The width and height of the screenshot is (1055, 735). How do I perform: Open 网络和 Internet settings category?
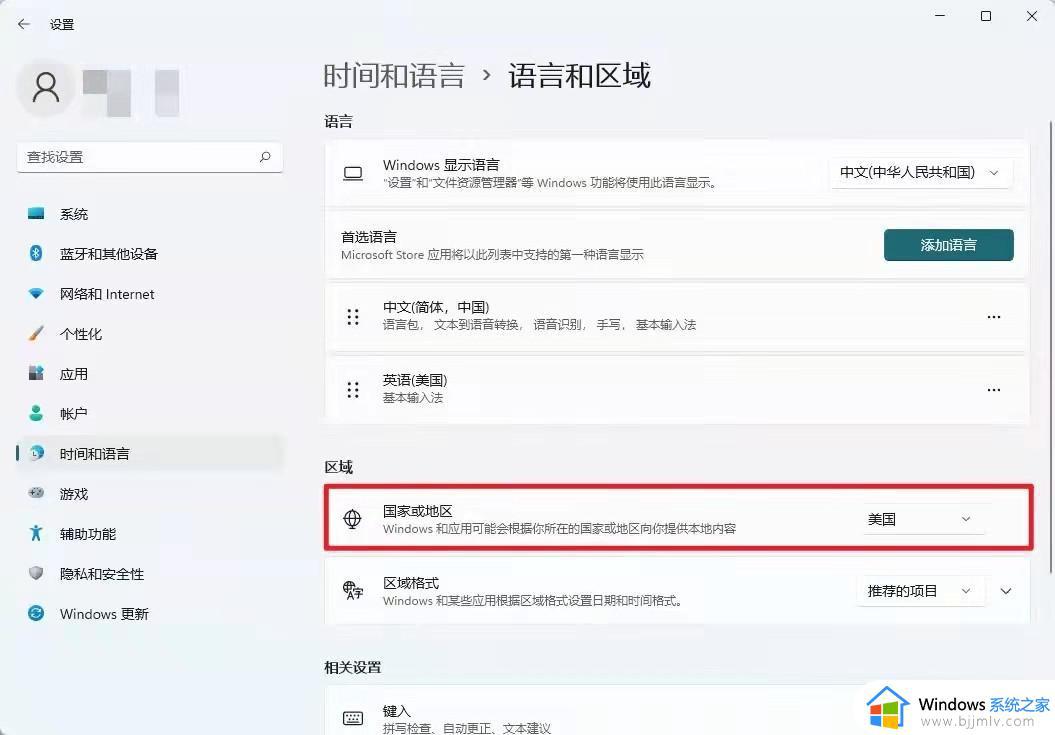(149, 294)
